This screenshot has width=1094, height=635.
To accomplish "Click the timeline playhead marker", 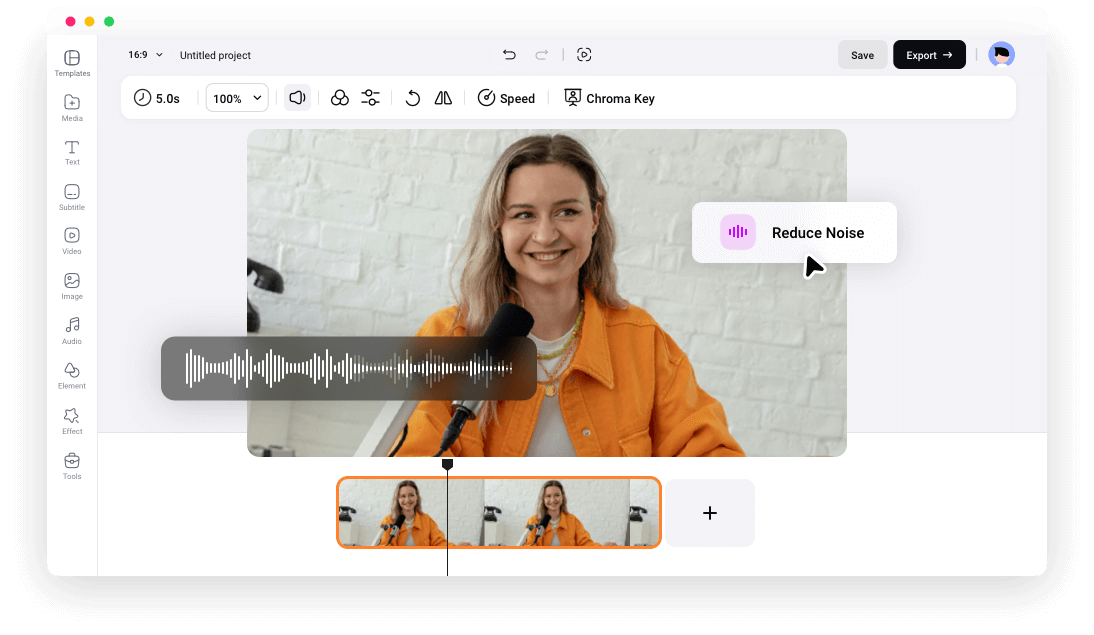I will click(447, 464).
